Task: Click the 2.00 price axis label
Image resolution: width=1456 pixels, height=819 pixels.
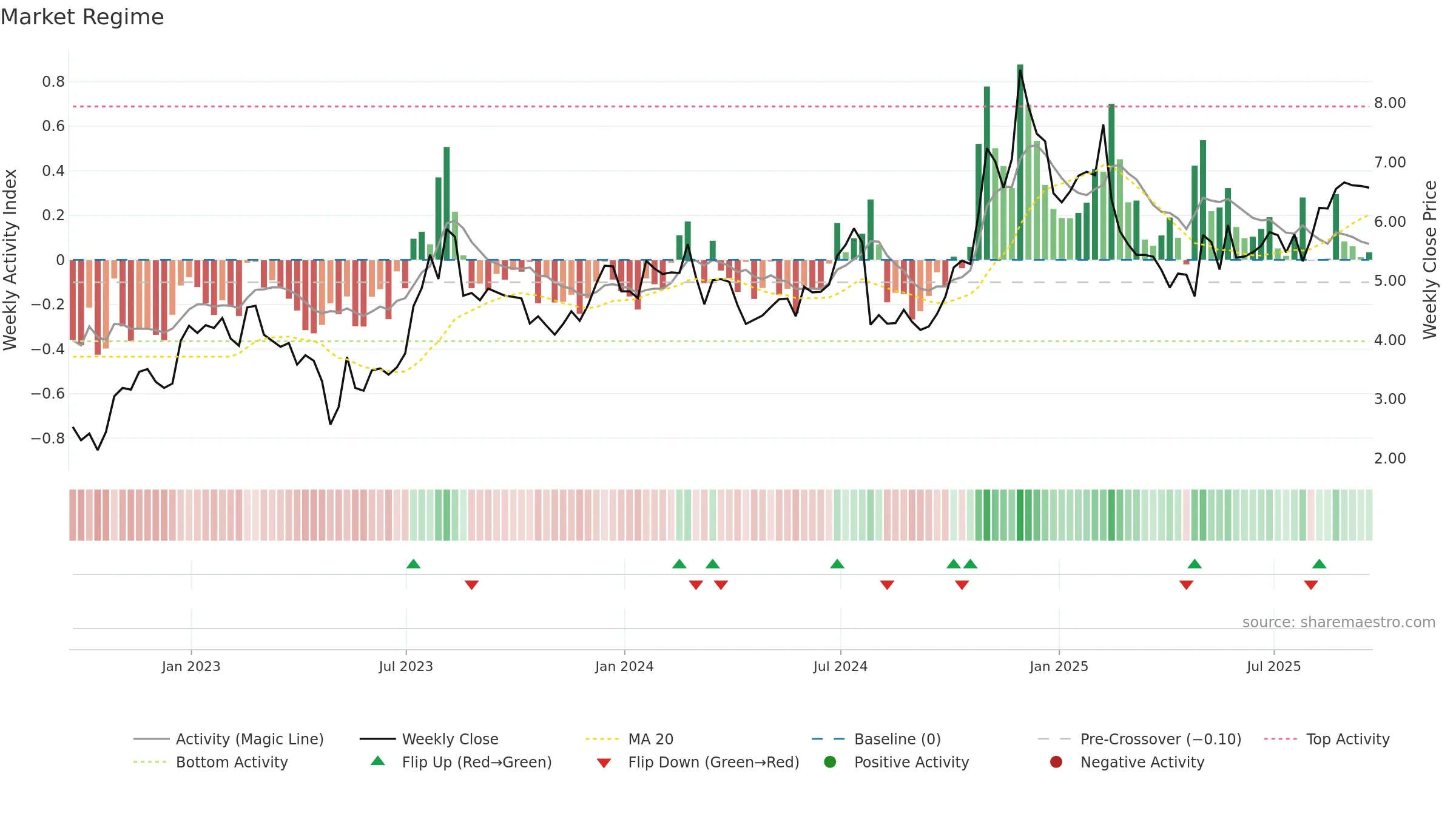Action: pos(1390,458)
